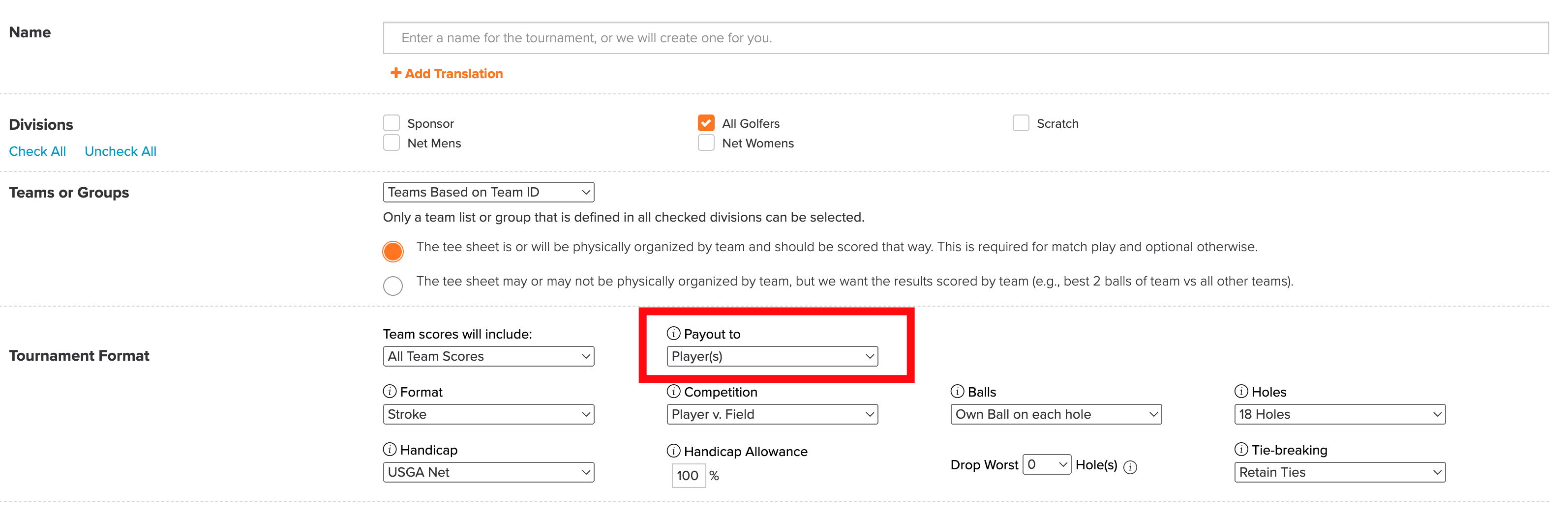
Task: Check the Scratch division checkbox
Action: (1021, 123)
